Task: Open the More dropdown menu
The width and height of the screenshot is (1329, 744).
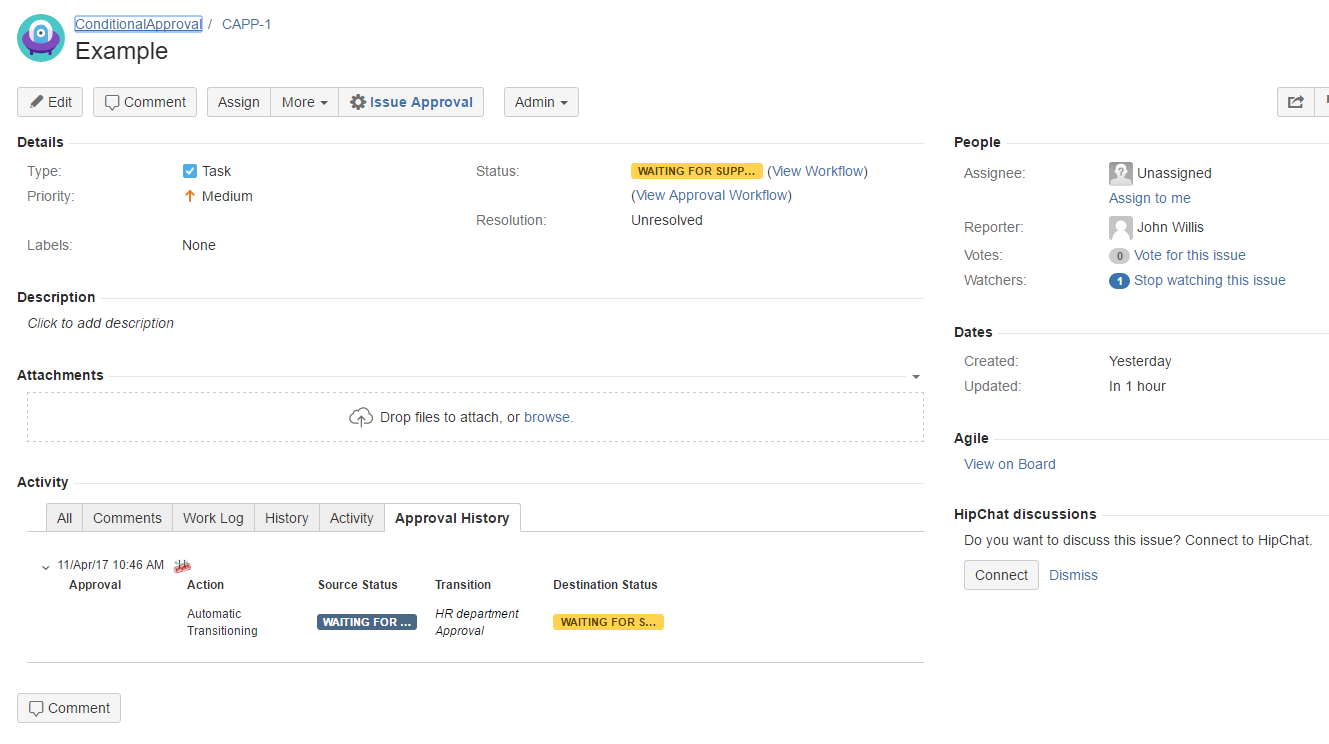Action: point(304,102)
